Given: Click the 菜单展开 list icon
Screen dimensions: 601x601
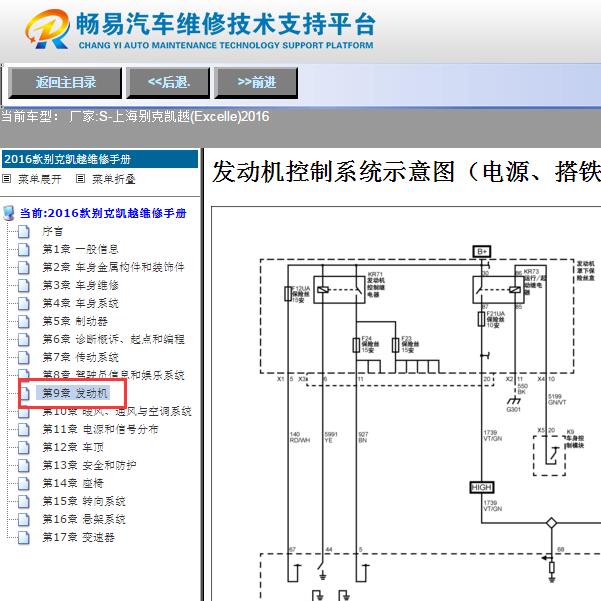Looking at the screenshot, I should (x=7, y=179).
